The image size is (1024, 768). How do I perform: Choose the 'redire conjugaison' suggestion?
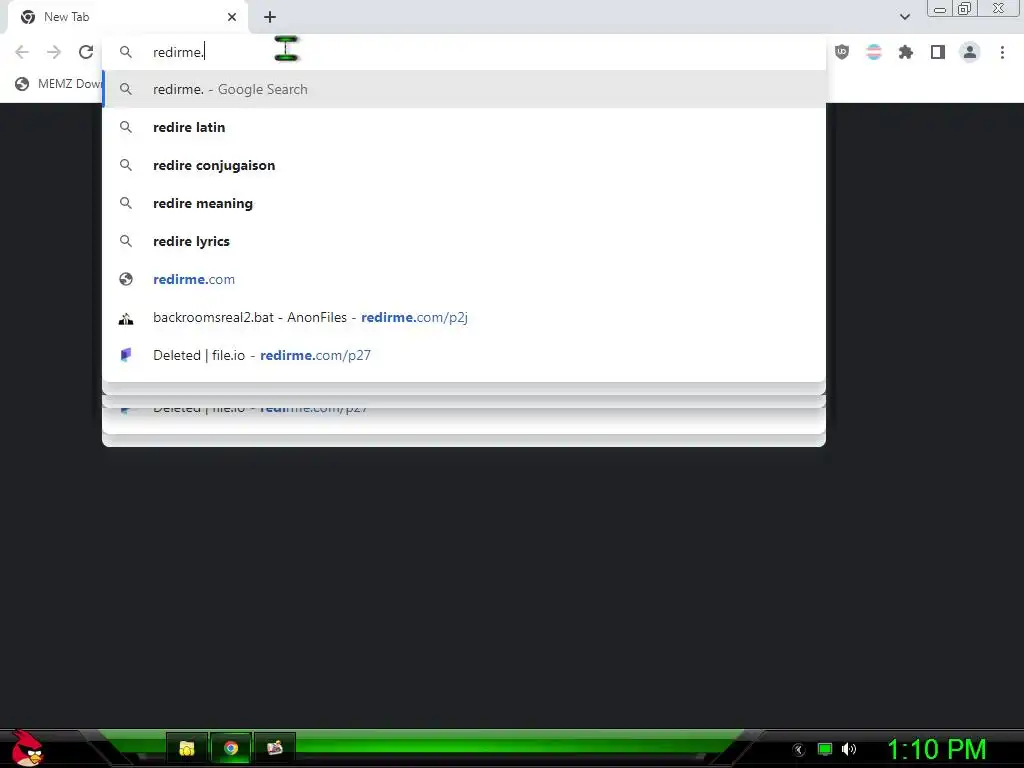click(x=464, y=165)
